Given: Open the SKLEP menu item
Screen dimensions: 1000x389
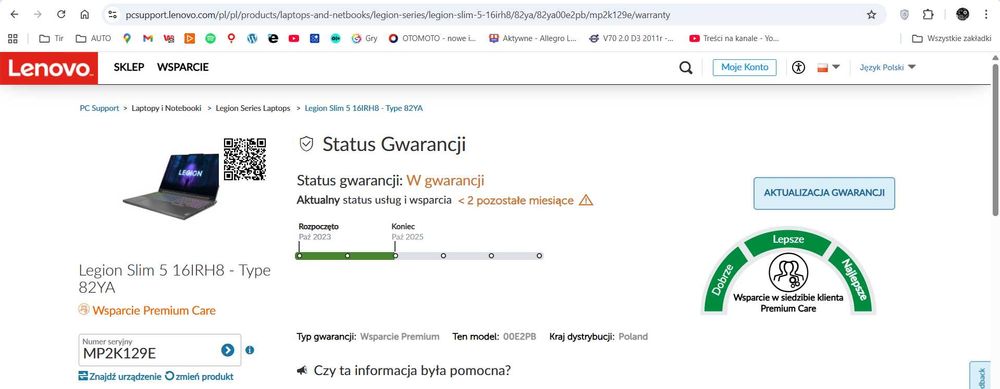Looking at the screenshot, I should 129,67.
